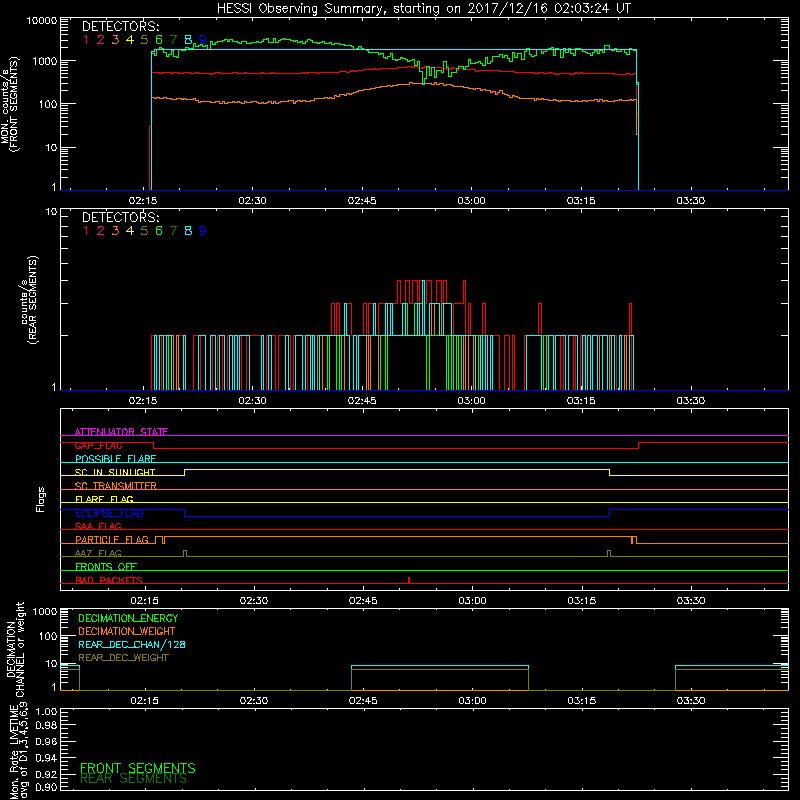Click cyan detector "8" in the front segments legend
Image resolution: width=800 pixels, height=800 pixels.
(188, 40)
